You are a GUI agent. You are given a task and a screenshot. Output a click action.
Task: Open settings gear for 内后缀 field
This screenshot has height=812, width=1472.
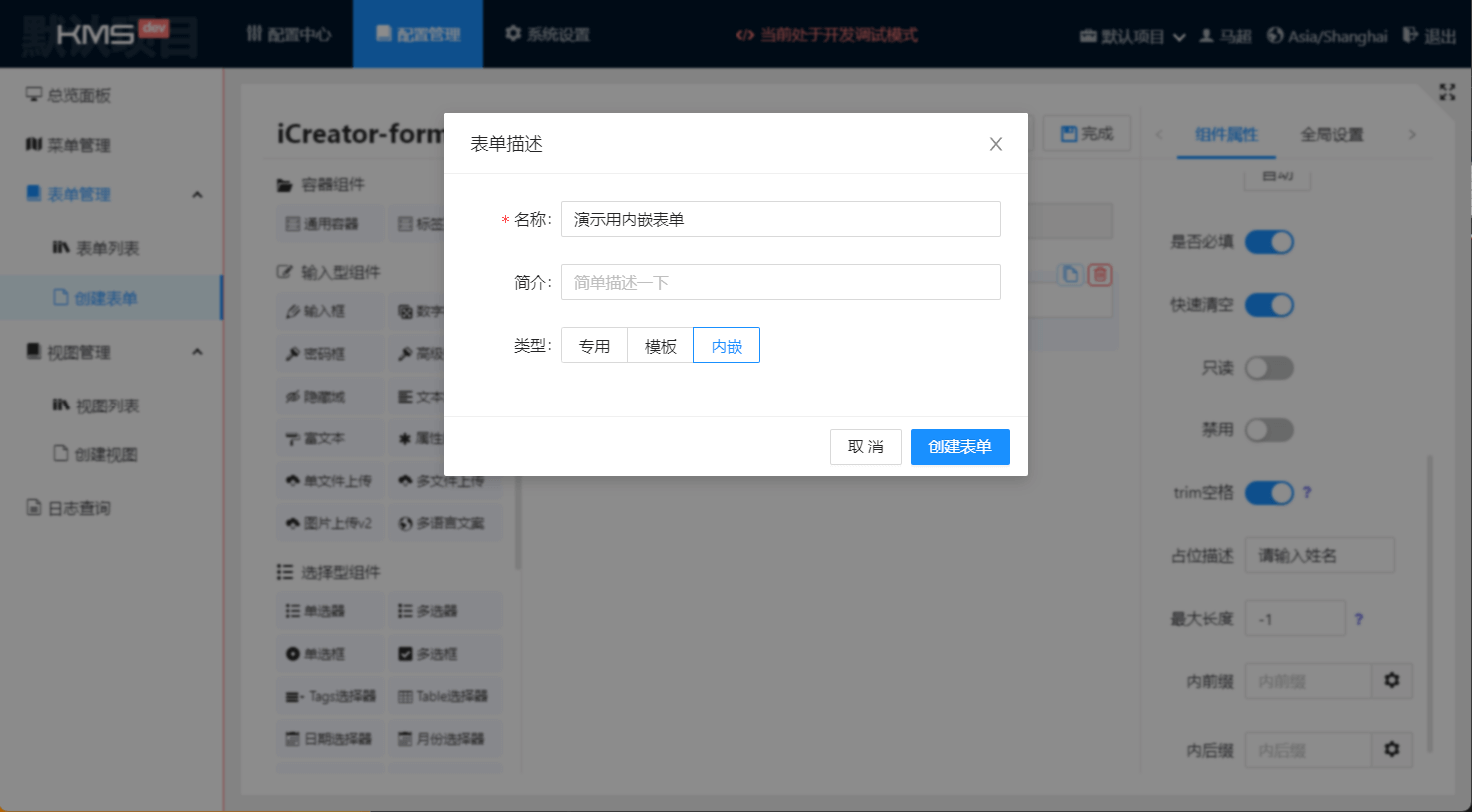(x=1391, y=749)
